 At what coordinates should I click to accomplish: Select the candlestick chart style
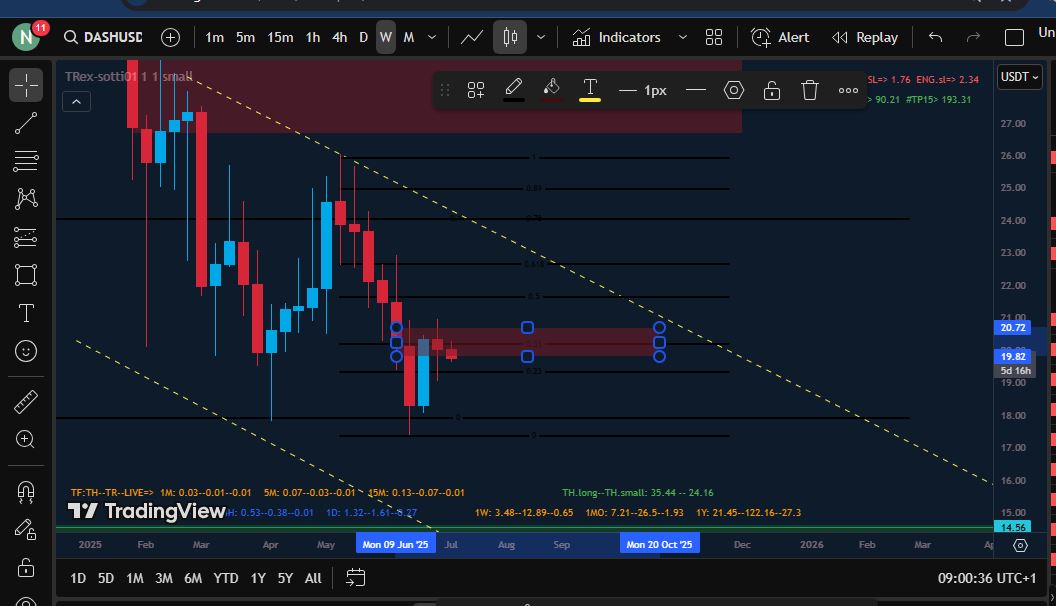[510, 37]
